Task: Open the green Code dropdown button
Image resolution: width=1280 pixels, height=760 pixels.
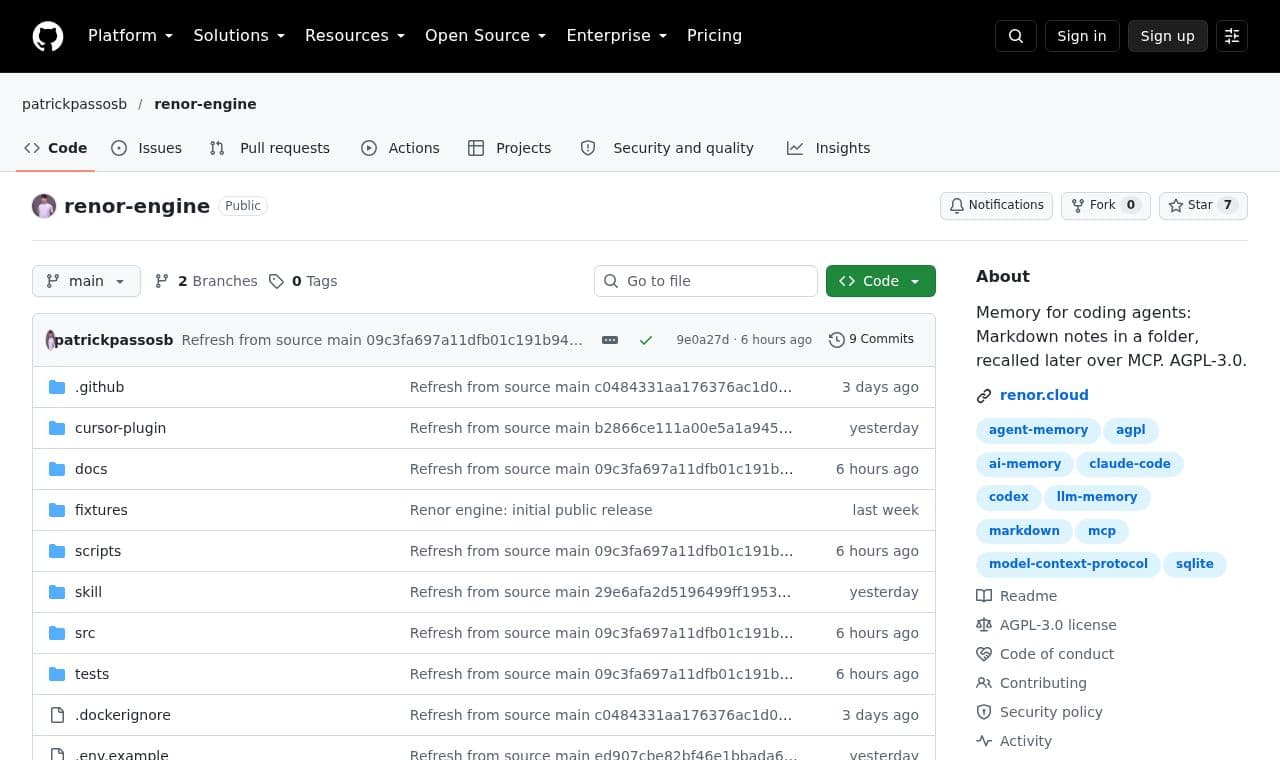Action: coord(881,281)
